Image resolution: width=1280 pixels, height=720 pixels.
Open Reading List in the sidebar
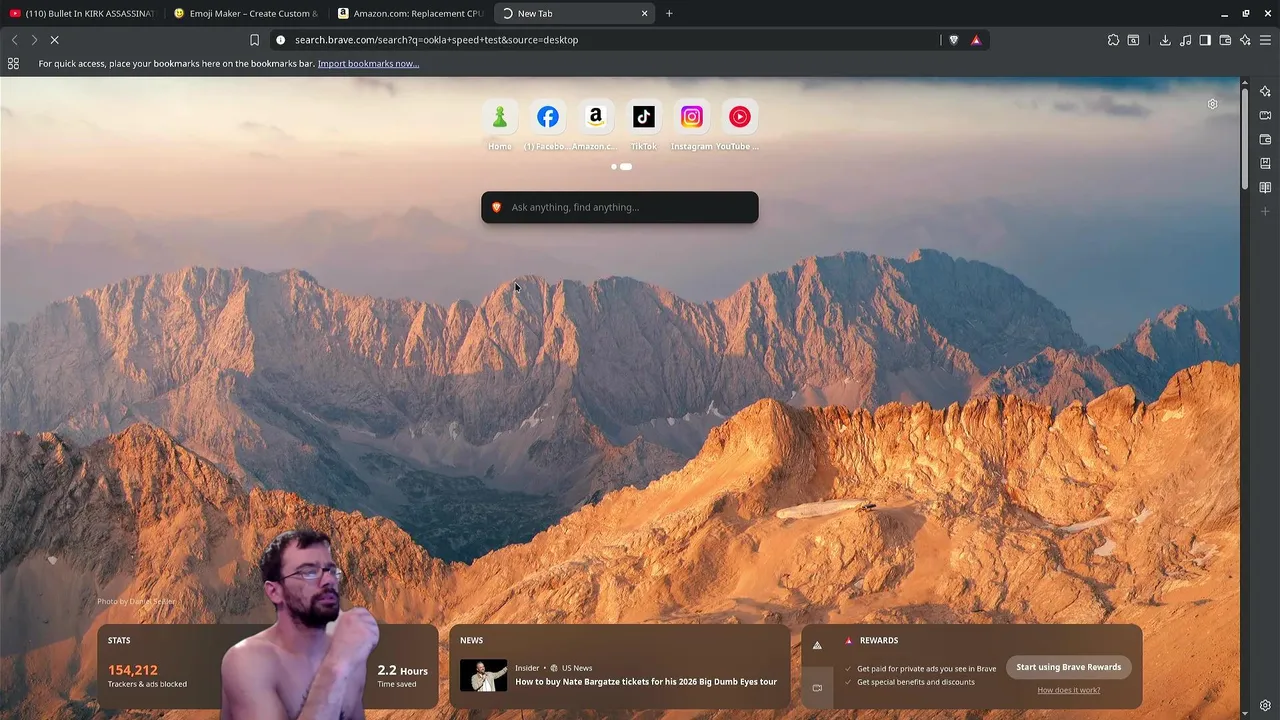1265,187
